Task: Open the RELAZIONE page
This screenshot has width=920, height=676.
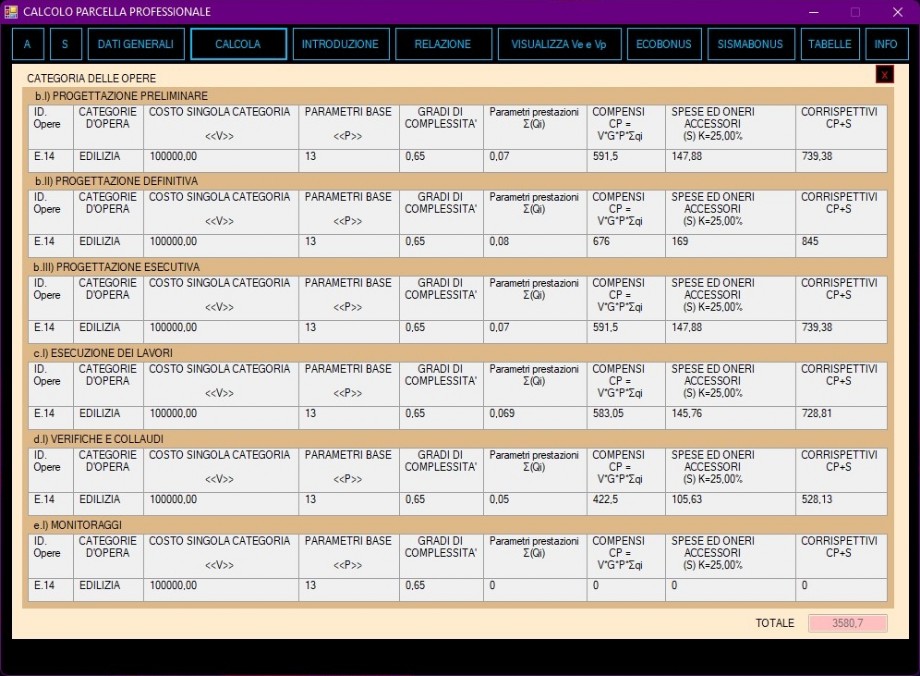Action: click(443, 44)
